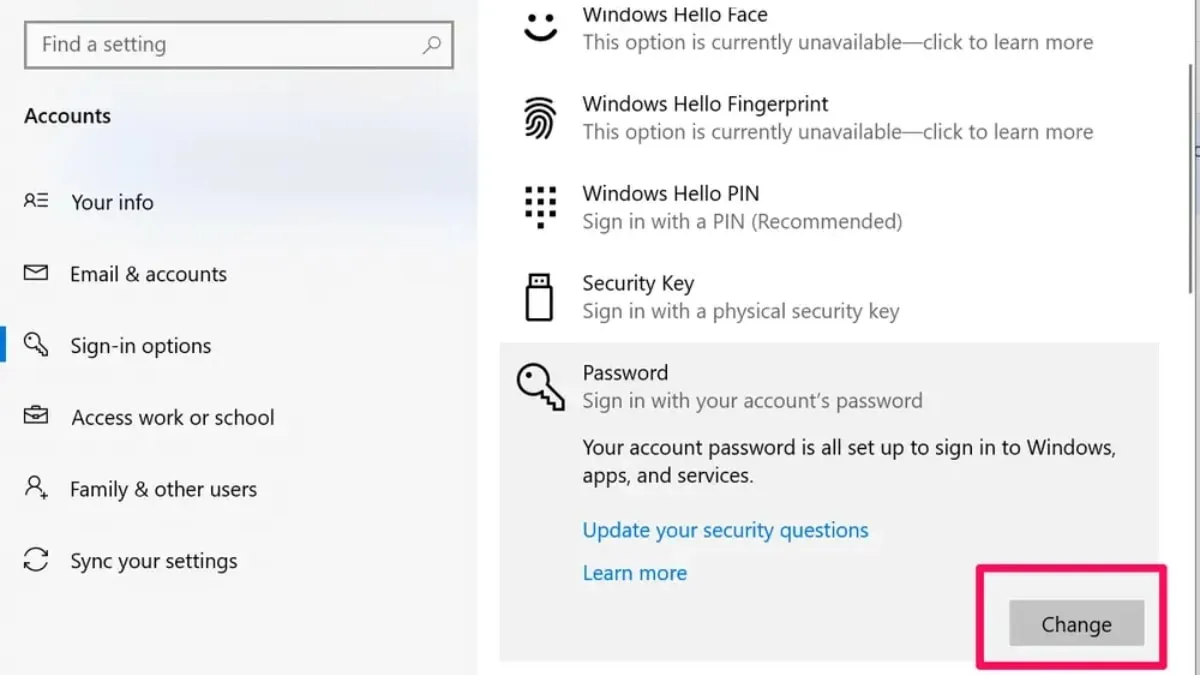Click the Family & other users icon
The height and width of the screenshot is (675, 1200).
(36, 488)
